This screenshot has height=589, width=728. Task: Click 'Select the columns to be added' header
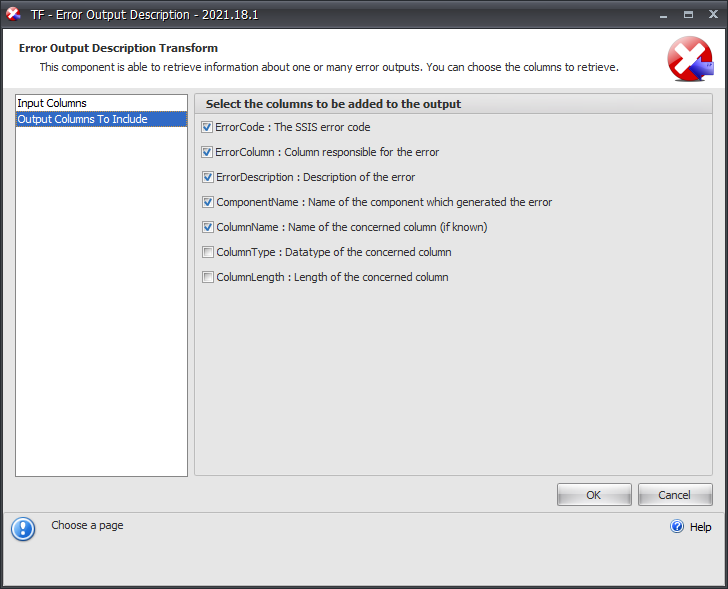point(333,104)
